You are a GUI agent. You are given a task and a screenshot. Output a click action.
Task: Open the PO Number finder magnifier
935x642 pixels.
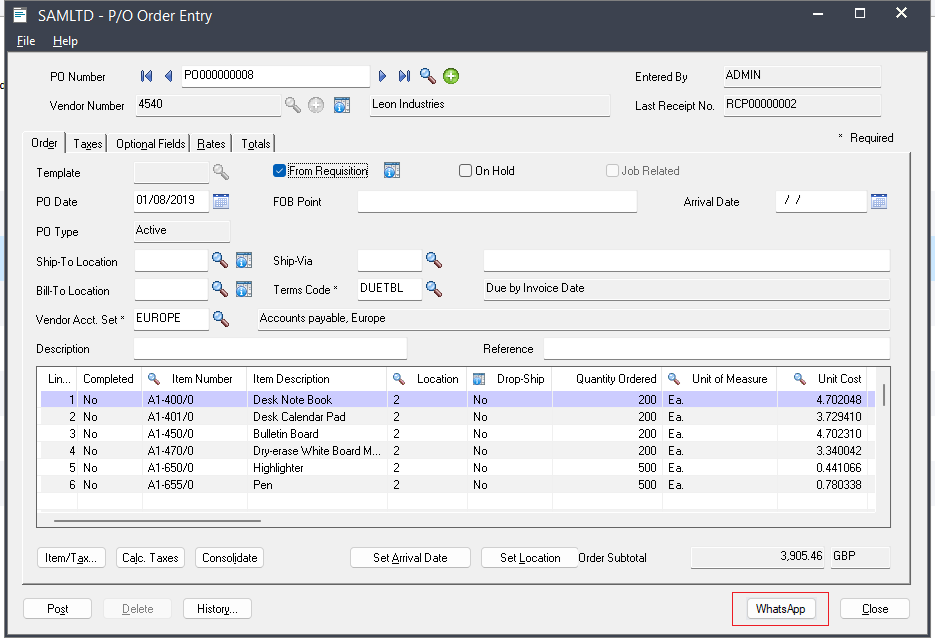tap(427, 76)
